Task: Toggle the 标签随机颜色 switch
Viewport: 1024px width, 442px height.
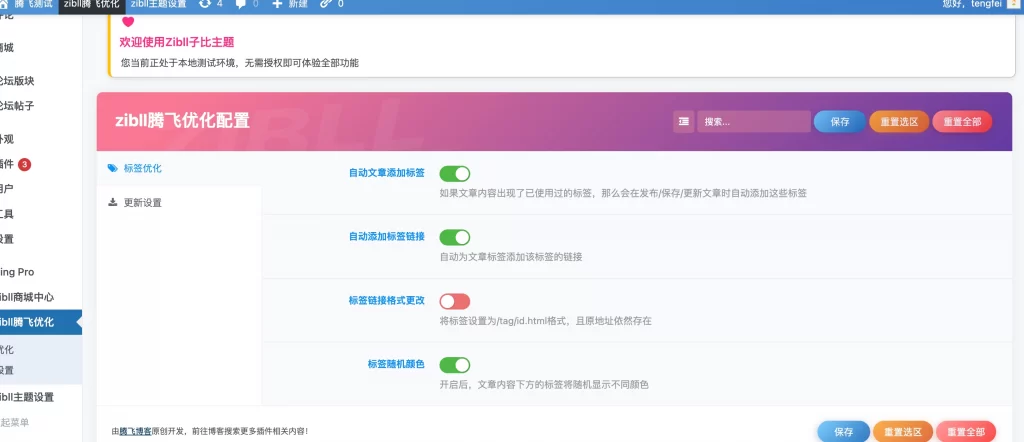Action: [x=454, y=365]
